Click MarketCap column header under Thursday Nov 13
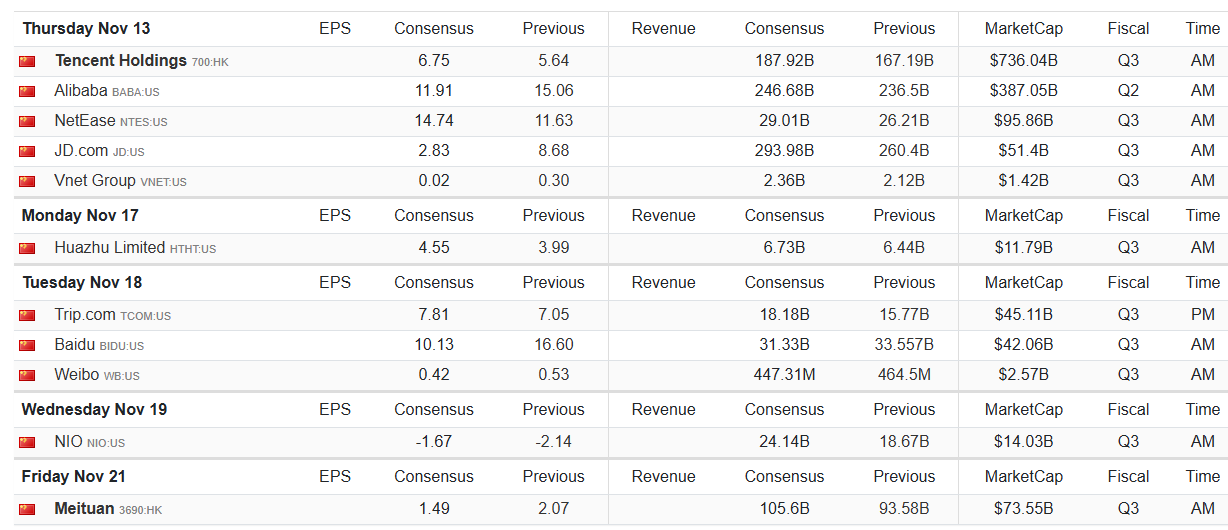Viewport: 1228px width, 530px height. point(1023,28)
